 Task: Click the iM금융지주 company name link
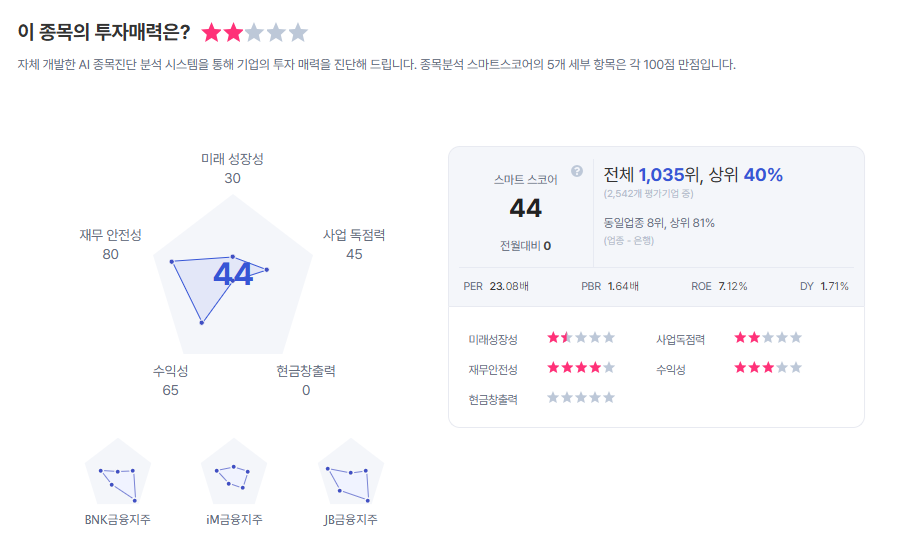pyautogui.click(x=234, y=520)
